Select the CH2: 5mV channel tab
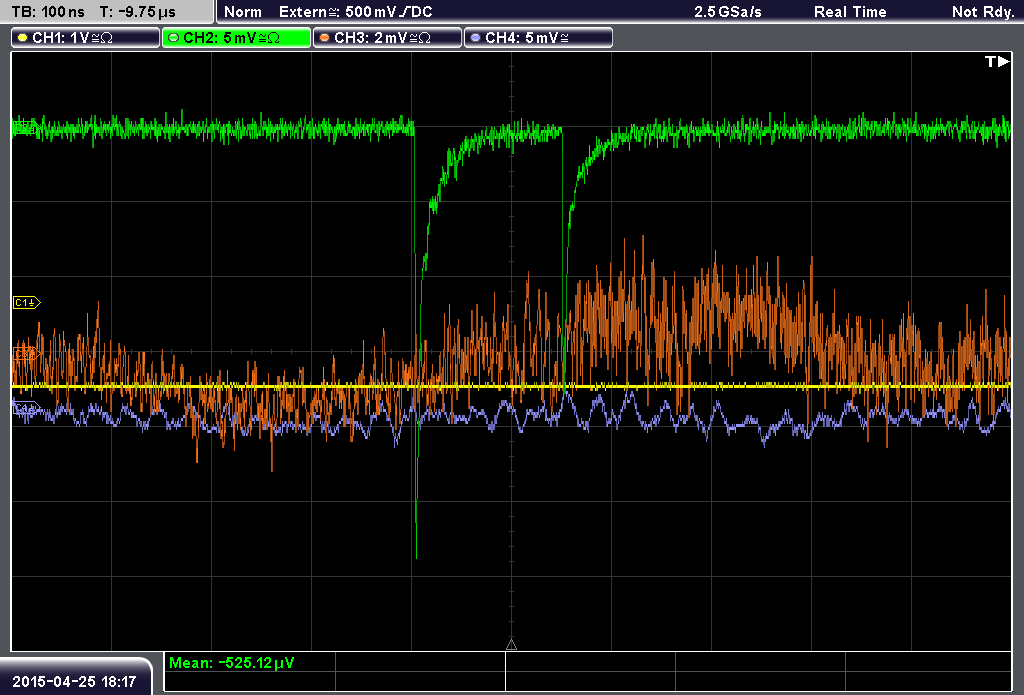 click(x=236, y=38)
